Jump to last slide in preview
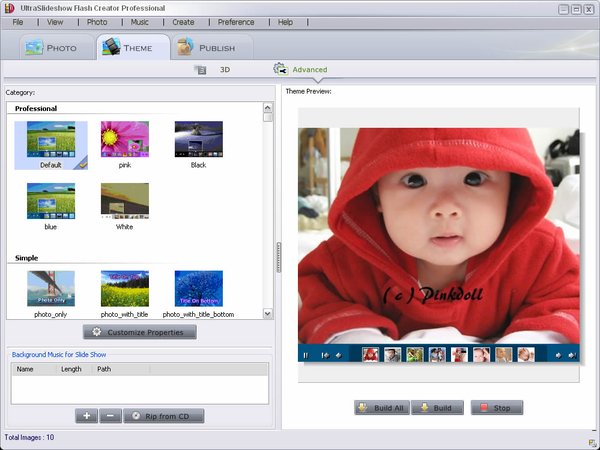This screenshot has height=450, width=600. coord(573,355)
